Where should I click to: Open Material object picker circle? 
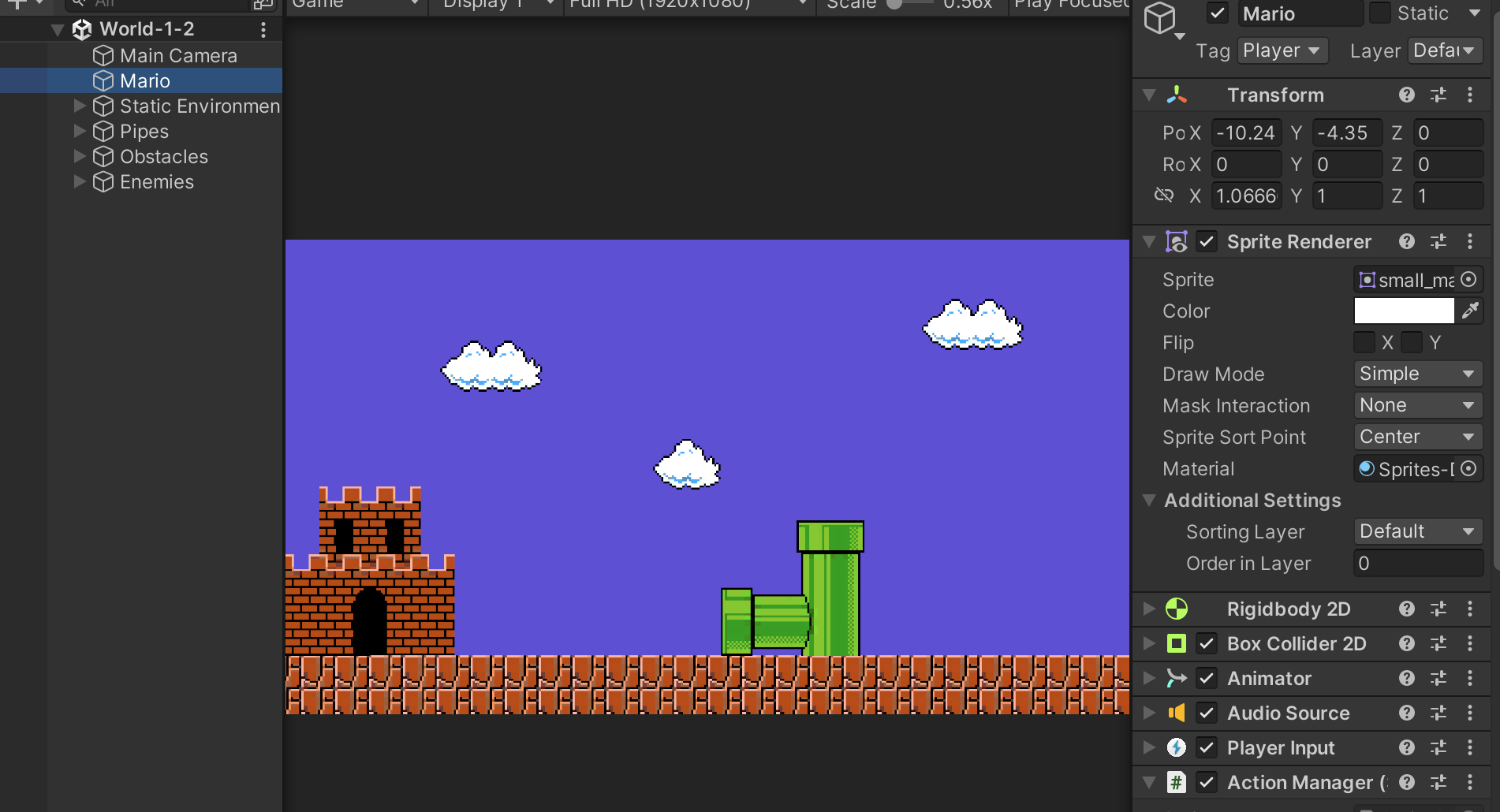tap(1468, 468)
